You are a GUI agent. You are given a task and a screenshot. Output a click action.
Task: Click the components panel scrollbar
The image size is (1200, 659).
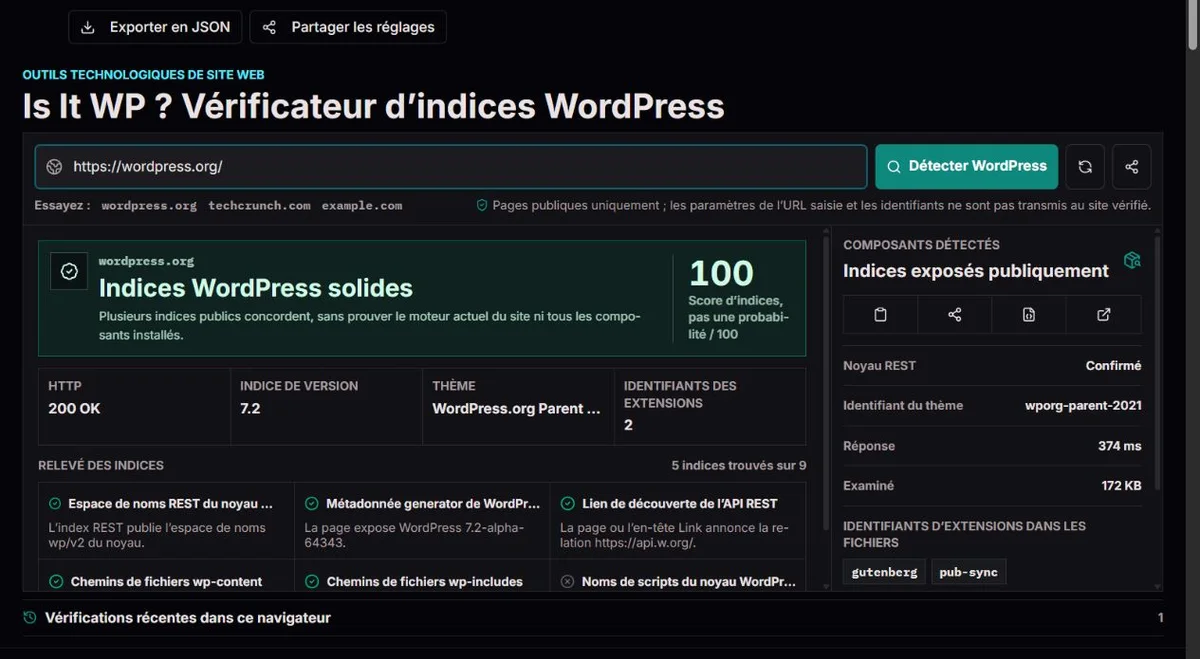pyautogui.click(x=1159, y=363)
